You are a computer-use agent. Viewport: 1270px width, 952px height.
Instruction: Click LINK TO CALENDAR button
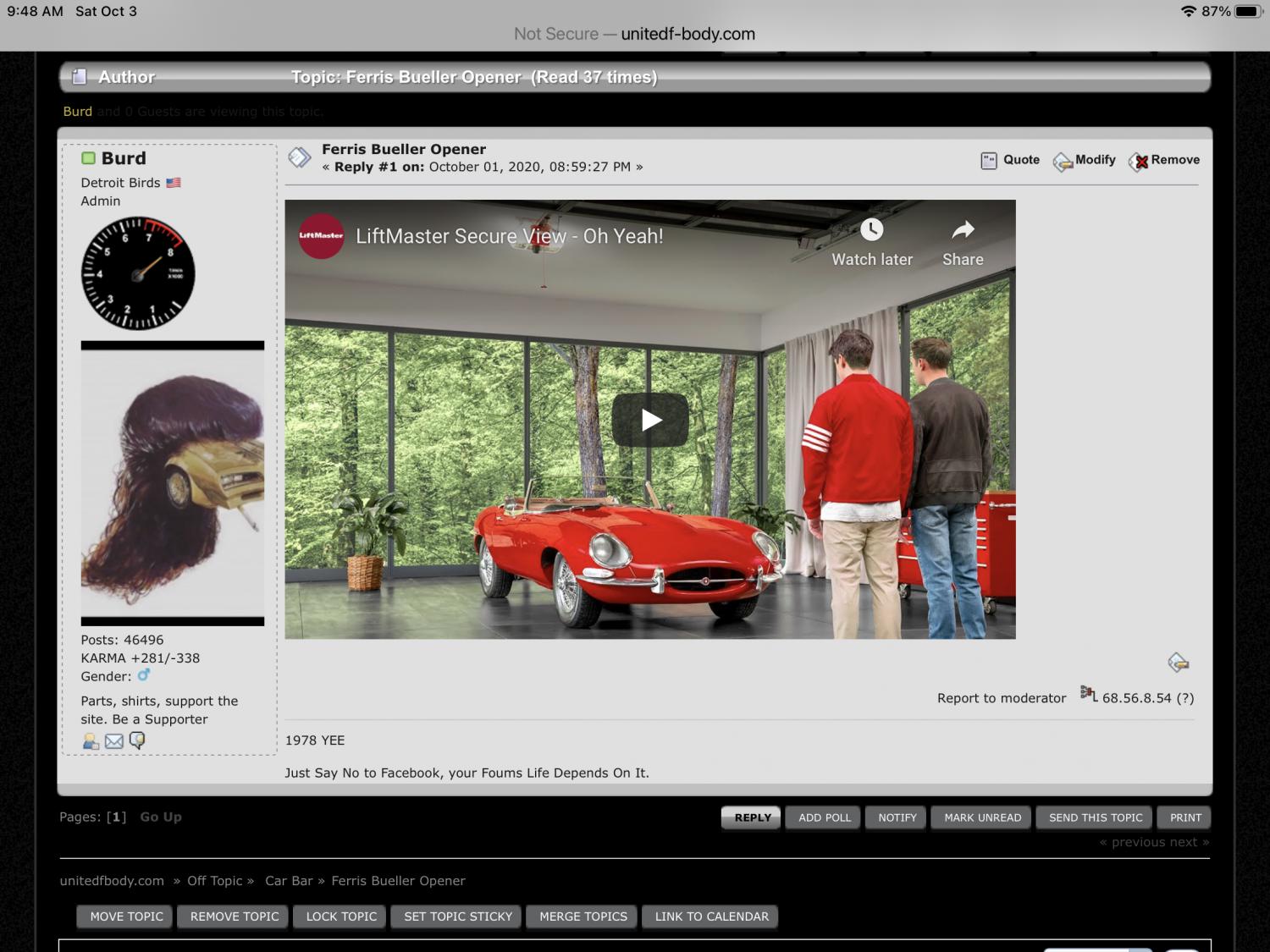point(711,916)
